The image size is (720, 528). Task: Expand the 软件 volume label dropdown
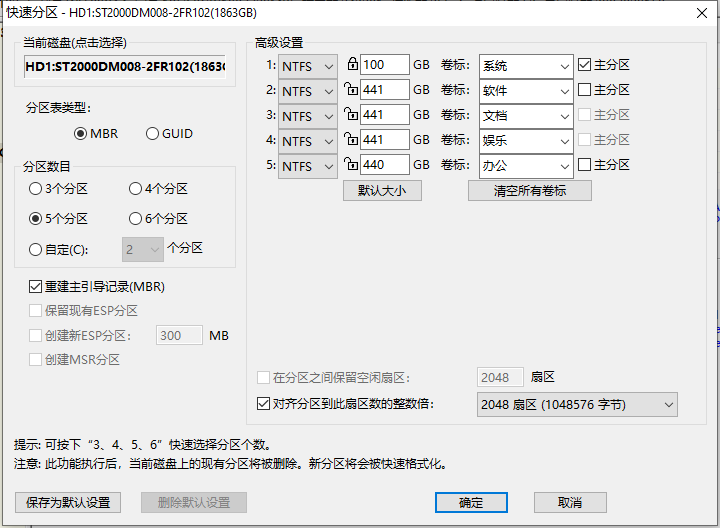[x=565, y=91]
